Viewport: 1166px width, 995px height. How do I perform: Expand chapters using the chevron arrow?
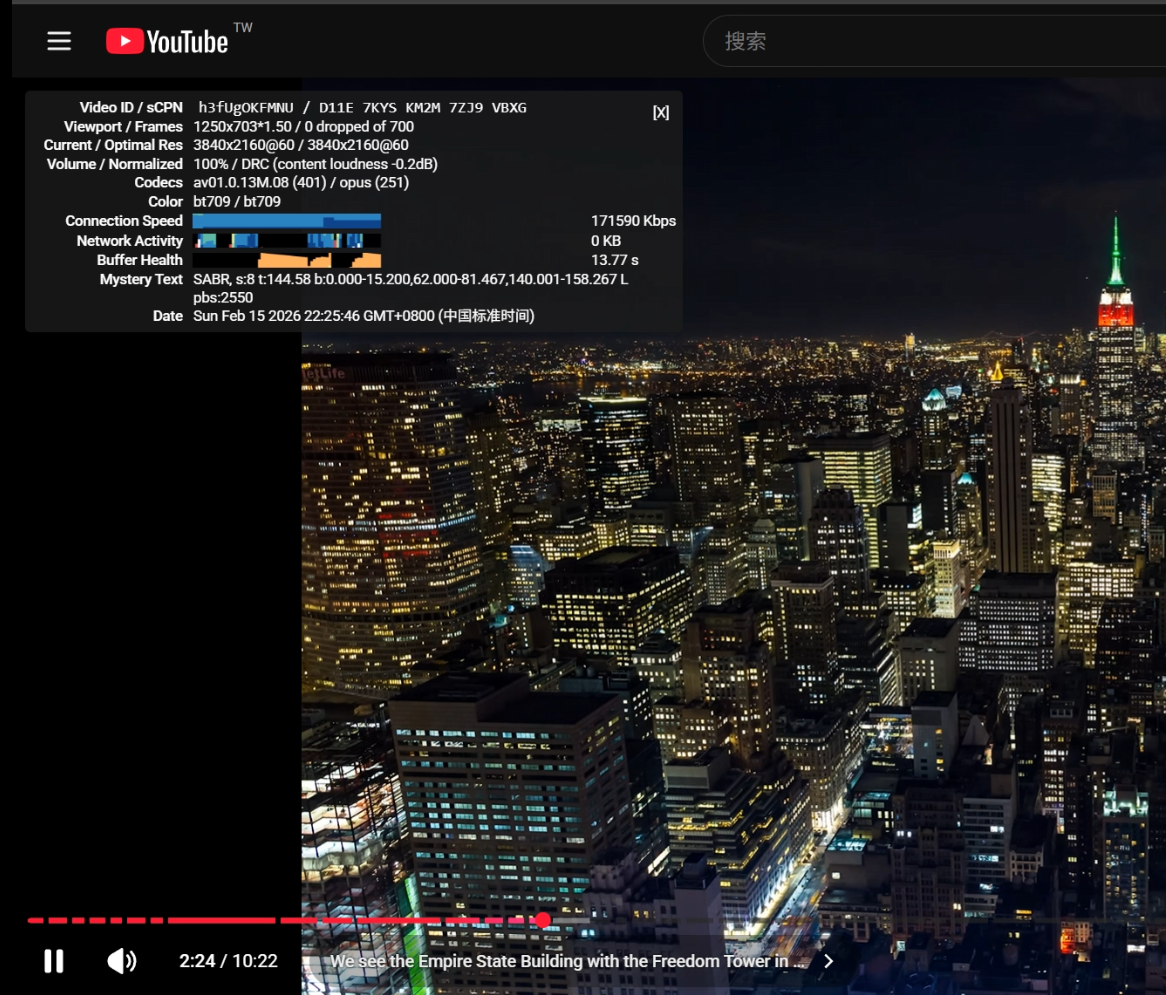point(828,961)
